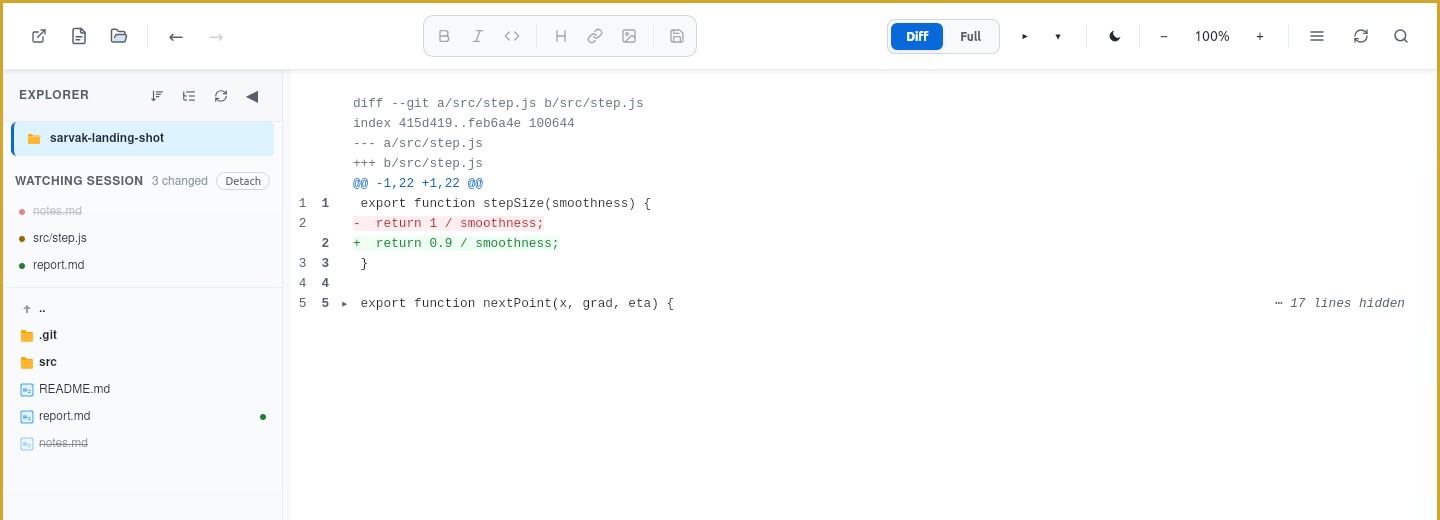1440x520 pixels.
Task: Click the play triangle button
Action: point(1025,36)
